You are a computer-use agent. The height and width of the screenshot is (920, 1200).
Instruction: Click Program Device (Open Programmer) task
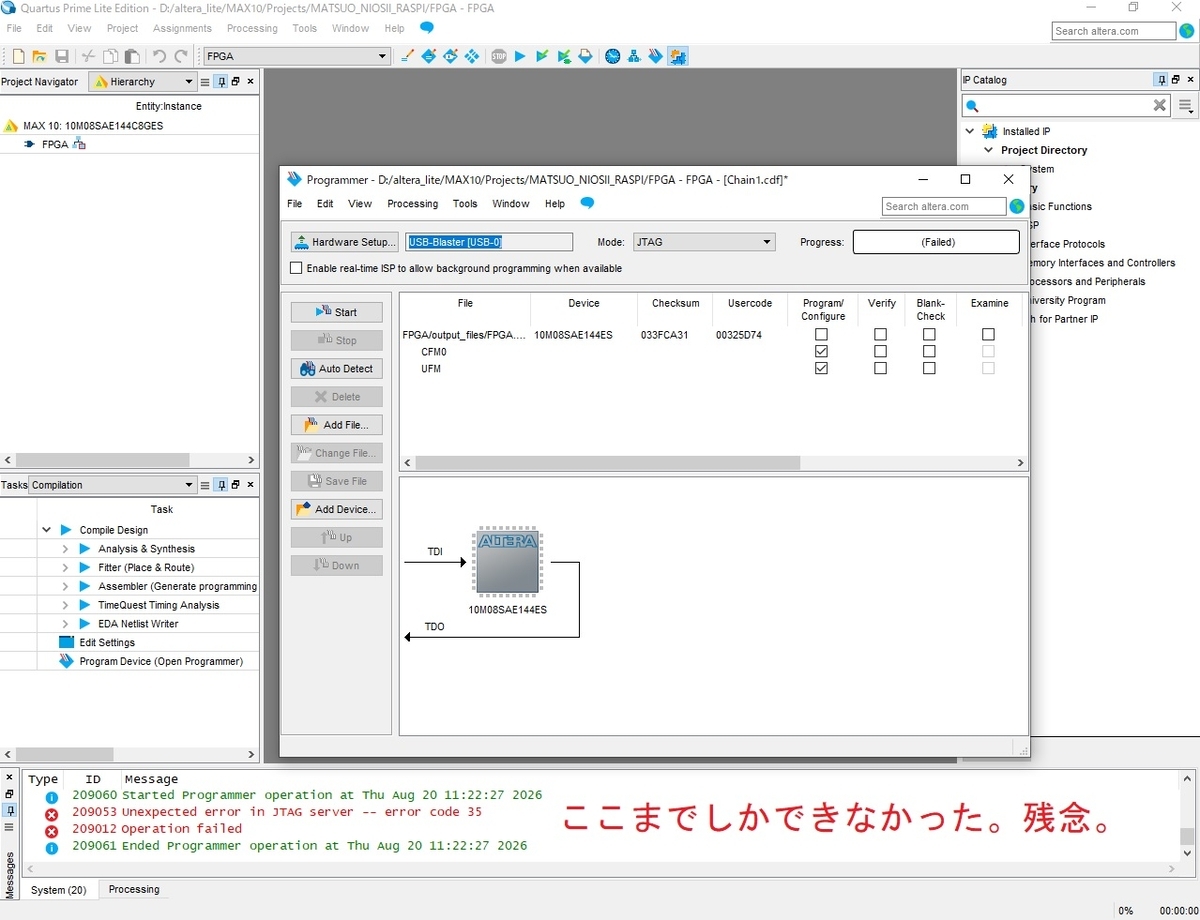(160, 661)
